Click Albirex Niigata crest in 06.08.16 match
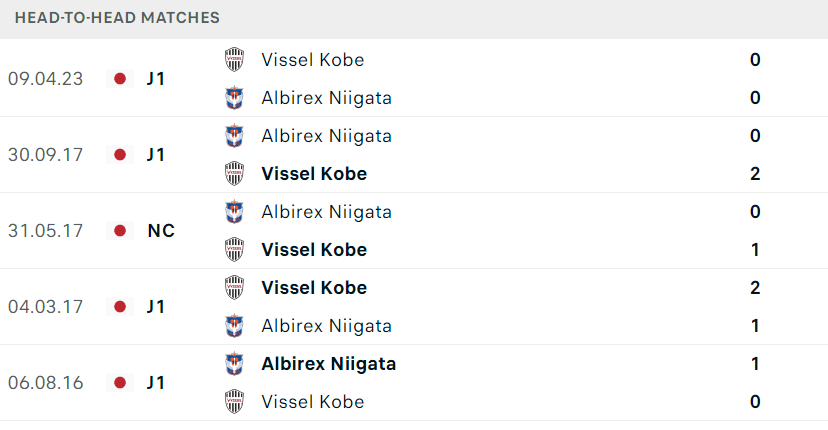828x430 pixels. [x=234, y=364]
